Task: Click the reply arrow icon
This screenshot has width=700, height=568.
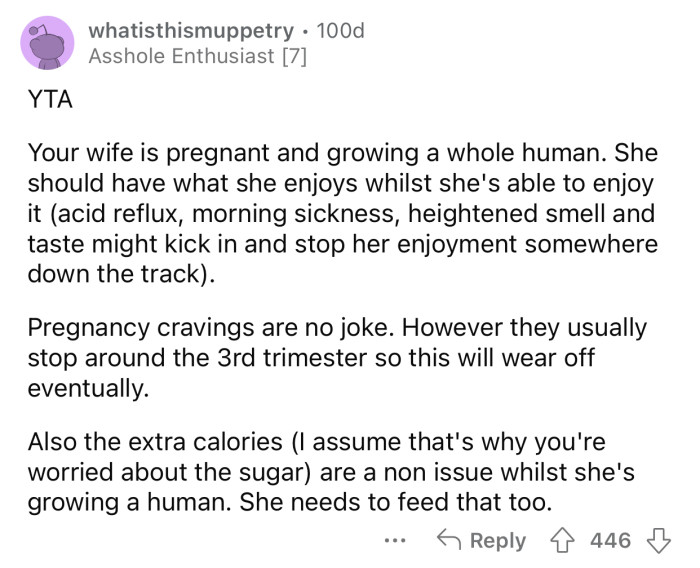Action: (x=448, y=540)
